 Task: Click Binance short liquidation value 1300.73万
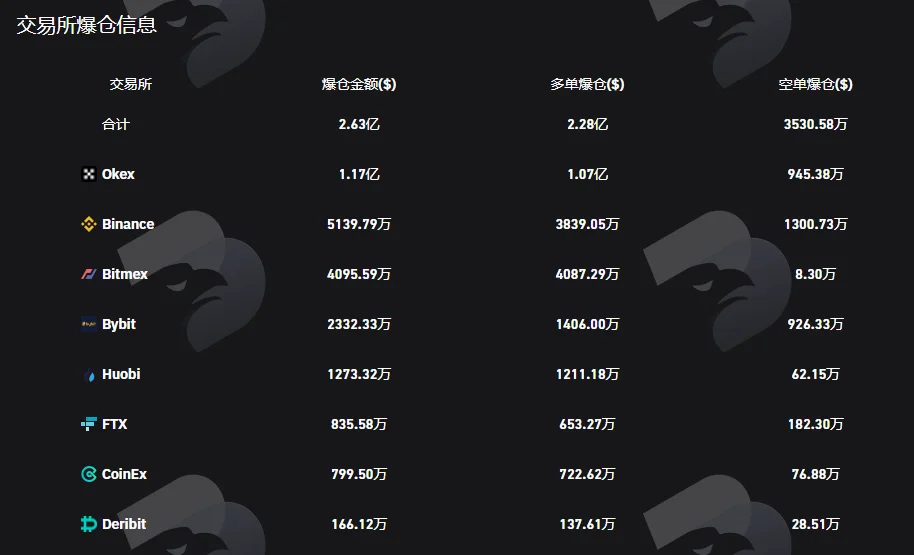tap(815, 224)
